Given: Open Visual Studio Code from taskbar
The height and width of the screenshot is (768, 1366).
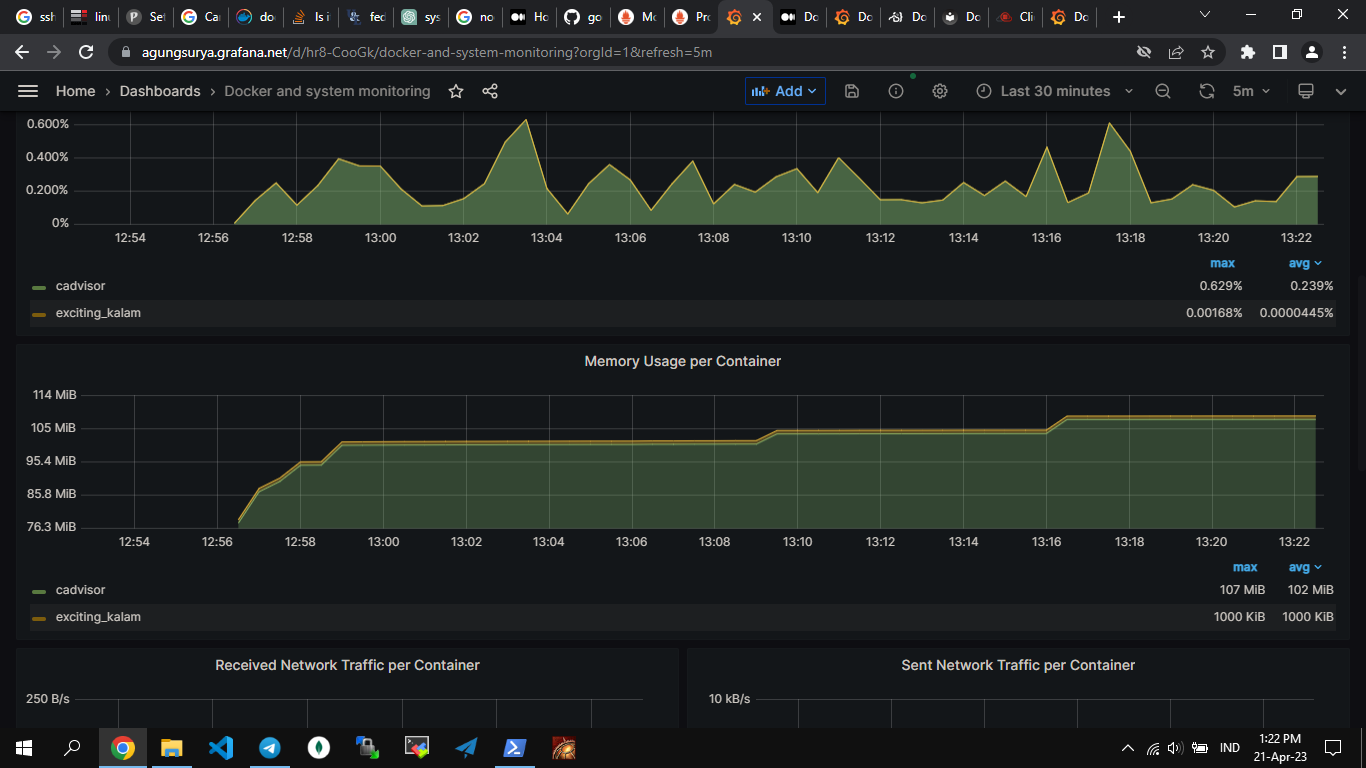Looking at the screenshot, I should [x=221, y=747].
